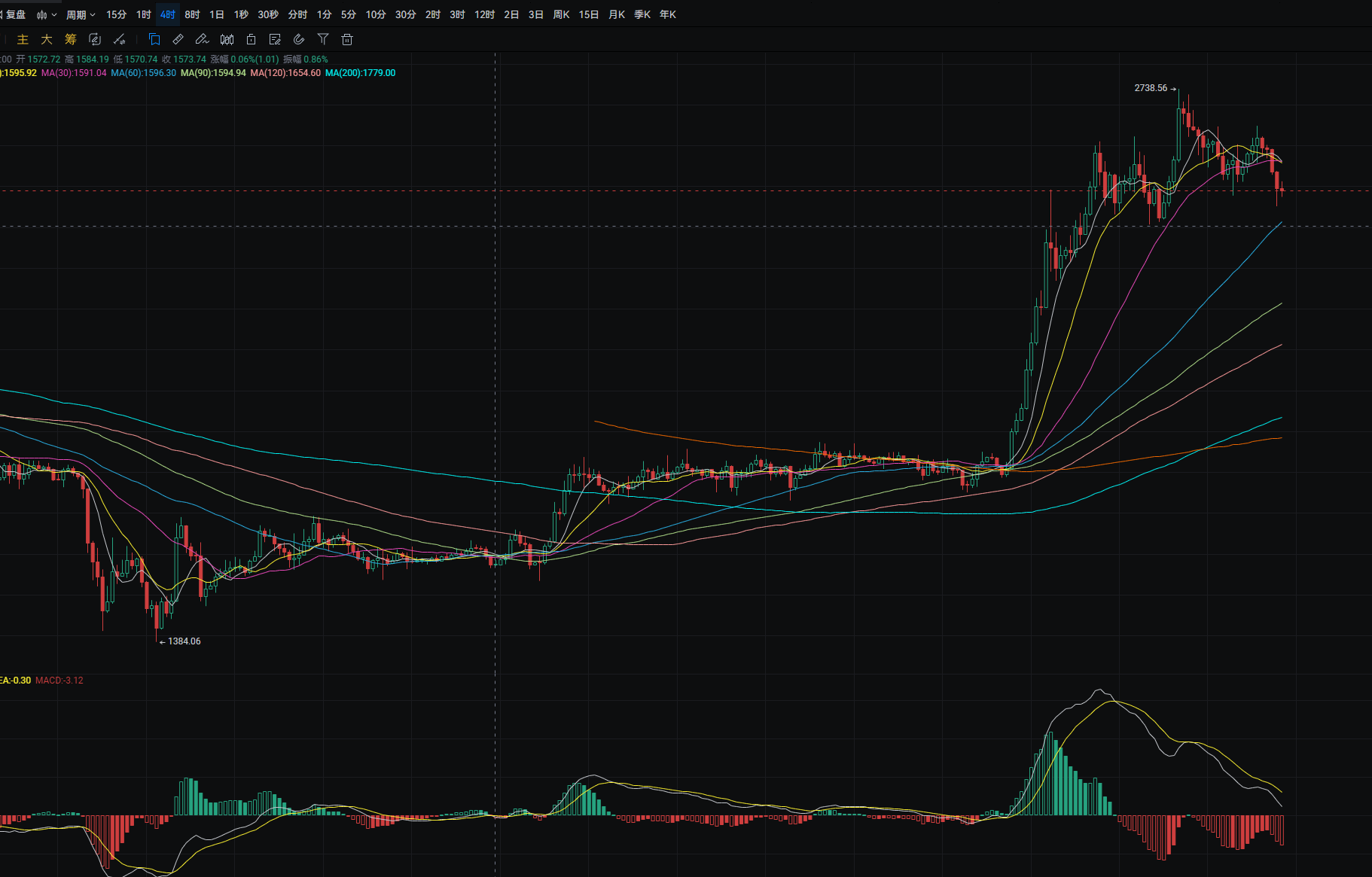Select the 15分 timeframe tab
The image size is (1372, 877).
pyautogui.click(x=116, y=15)
